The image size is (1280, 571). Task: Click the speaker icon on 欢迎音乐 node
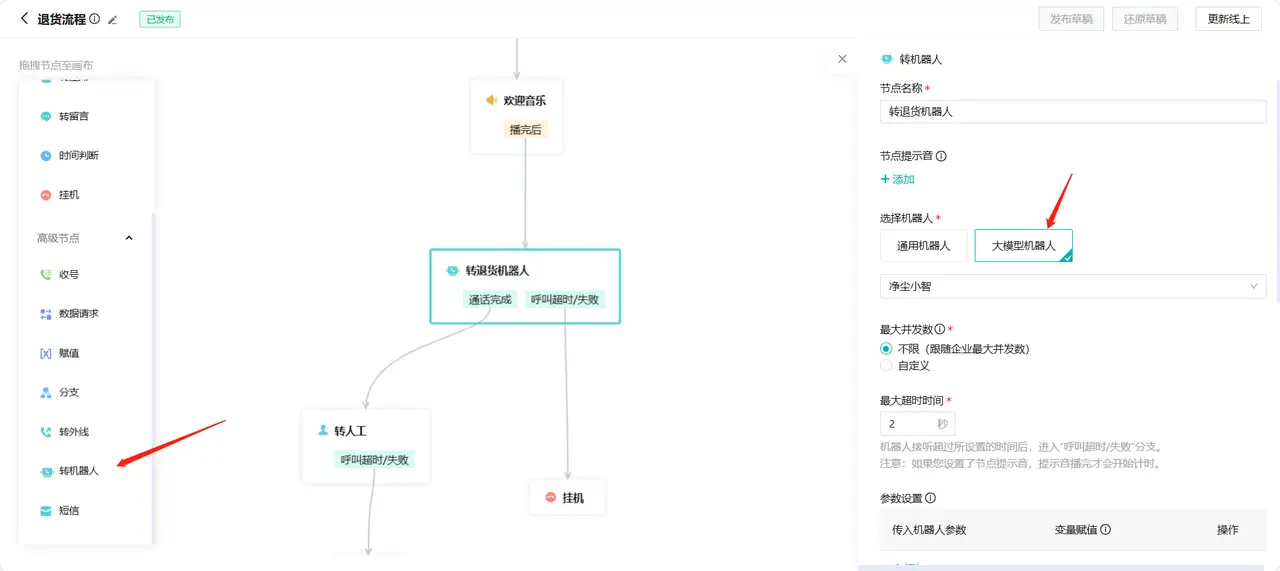491,100
